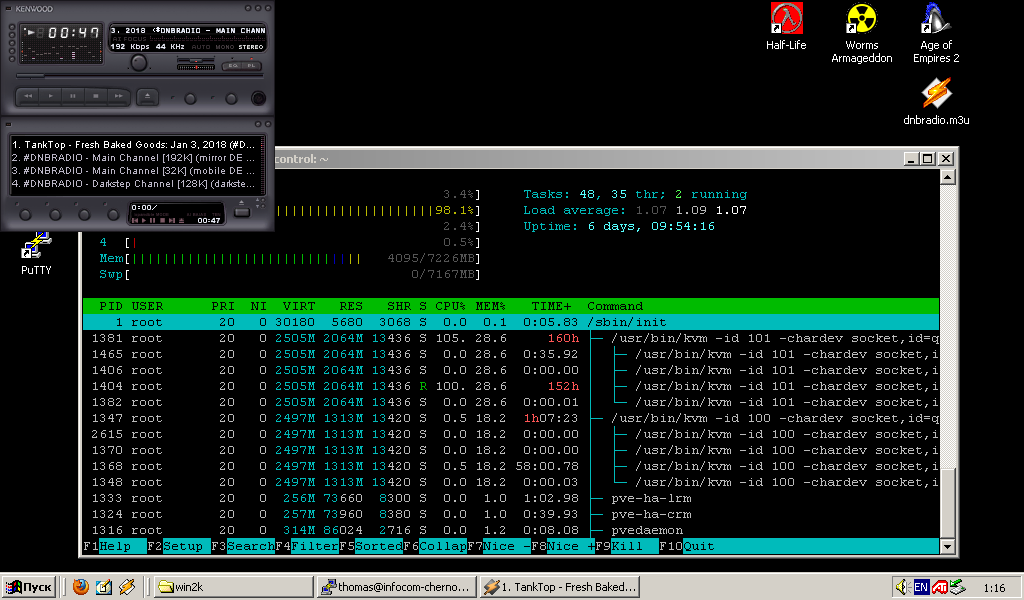The height and width of the screenshot is (600, 1024).
Task: Sort by TIME+ column header
Action: (x=551, y=306)
